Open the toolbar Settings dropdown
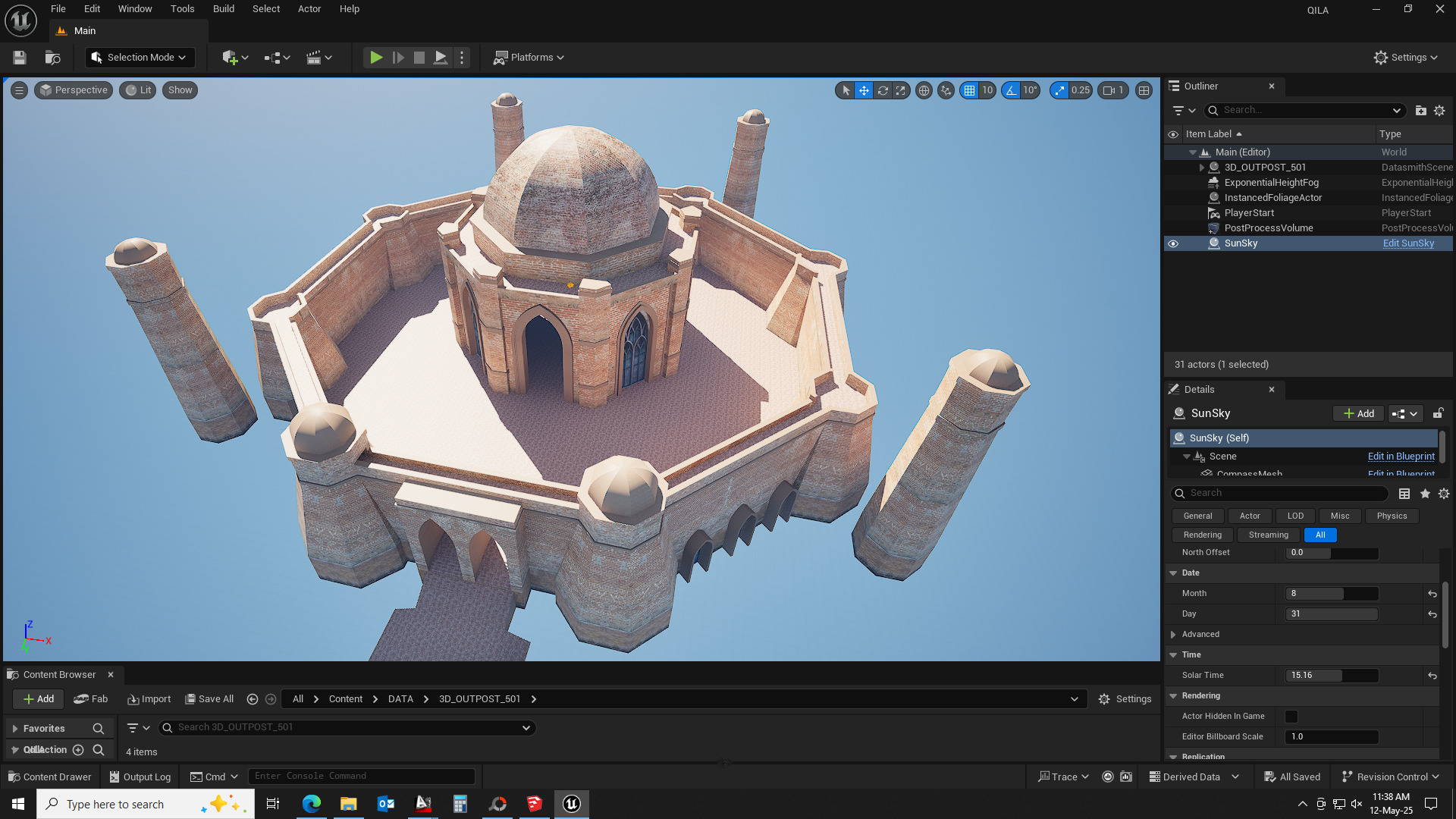 tap(1405, 58)
